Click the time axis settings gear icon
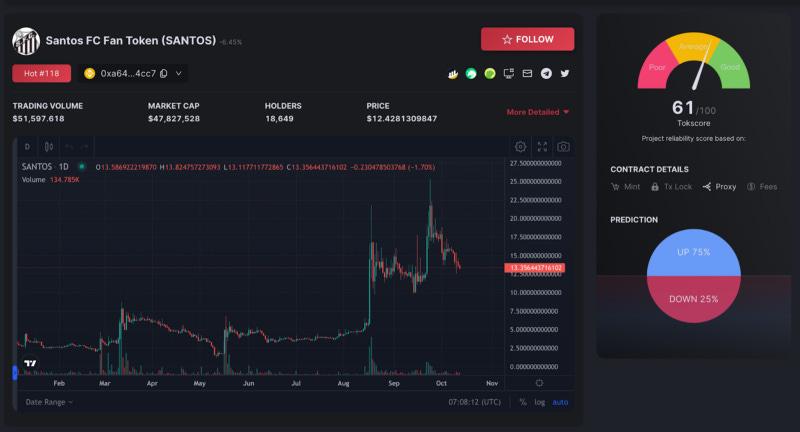This screenshot has width=800, height=432. 539,383
